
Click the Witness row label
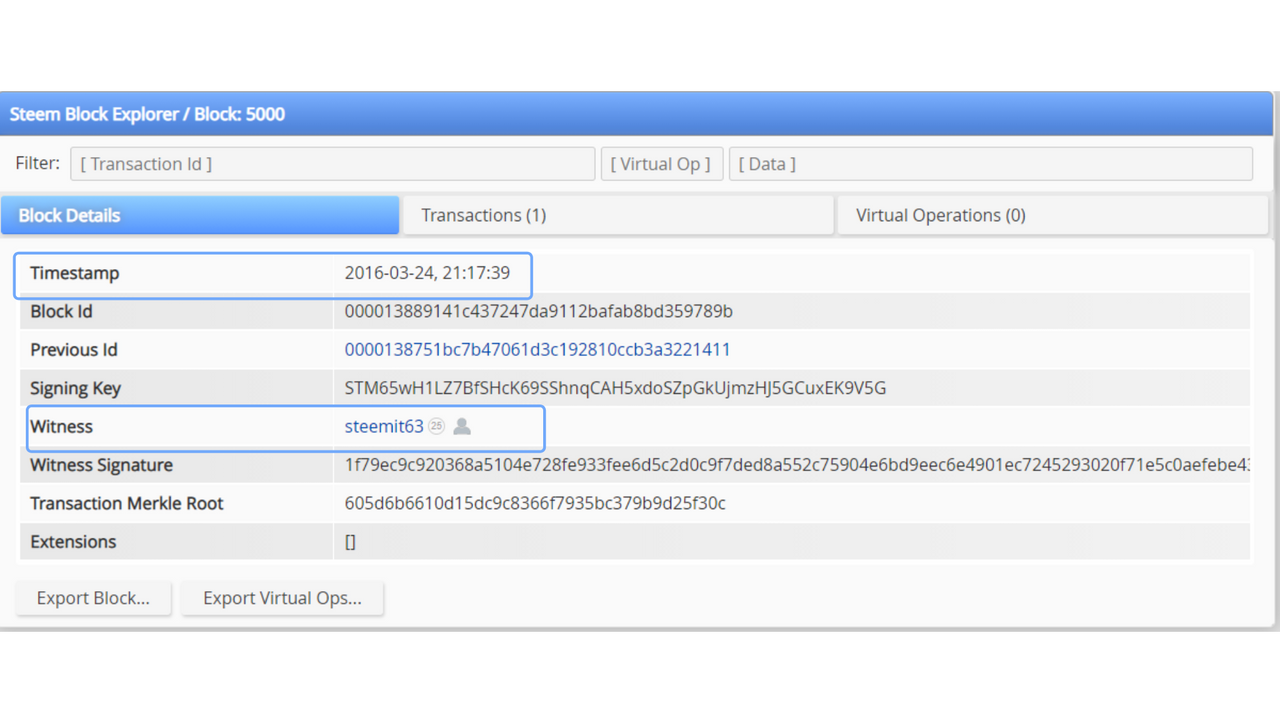coord(61,426)
